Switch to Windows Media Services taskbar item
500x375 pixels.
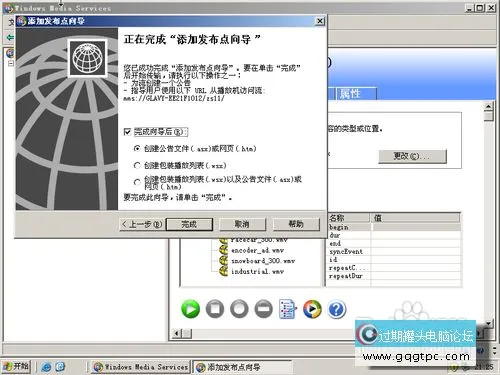141,367
